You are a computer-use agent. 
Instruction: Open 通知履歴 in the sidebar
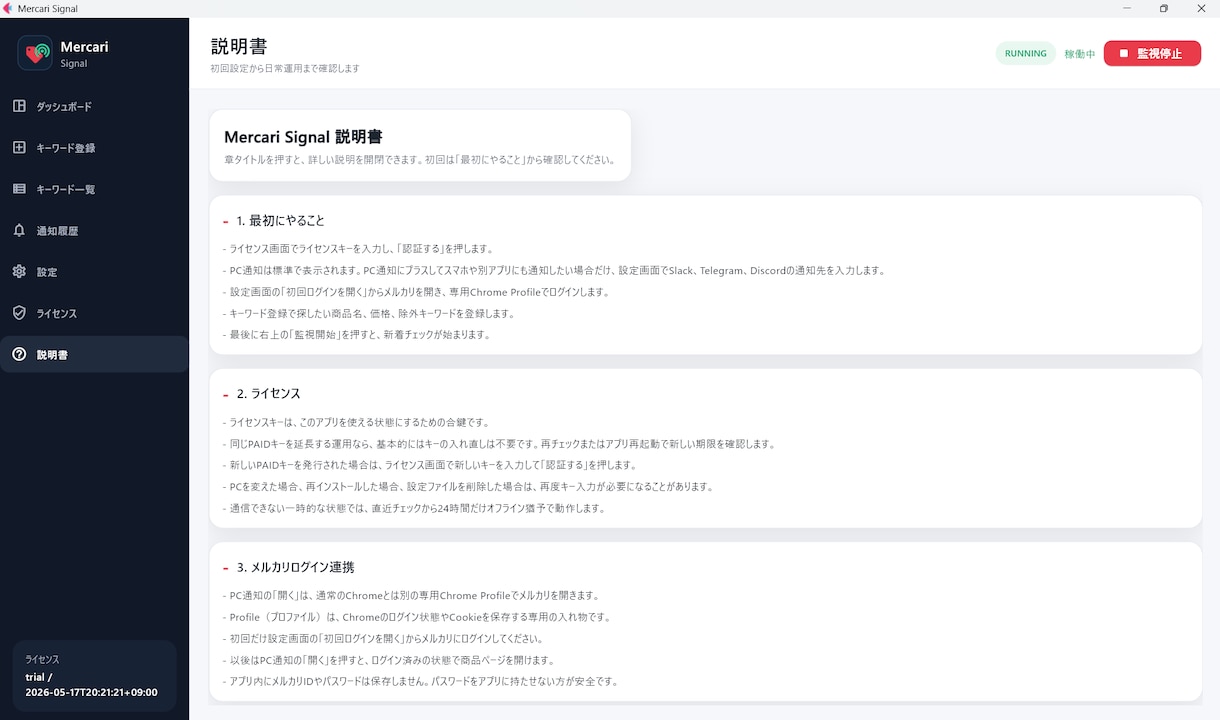coord(94,231)
